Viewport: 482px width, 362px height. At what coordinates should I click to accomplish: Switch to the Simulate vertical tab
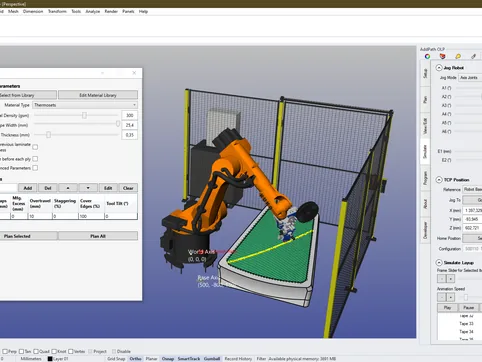pyautogui.click(x=425, y=152)
